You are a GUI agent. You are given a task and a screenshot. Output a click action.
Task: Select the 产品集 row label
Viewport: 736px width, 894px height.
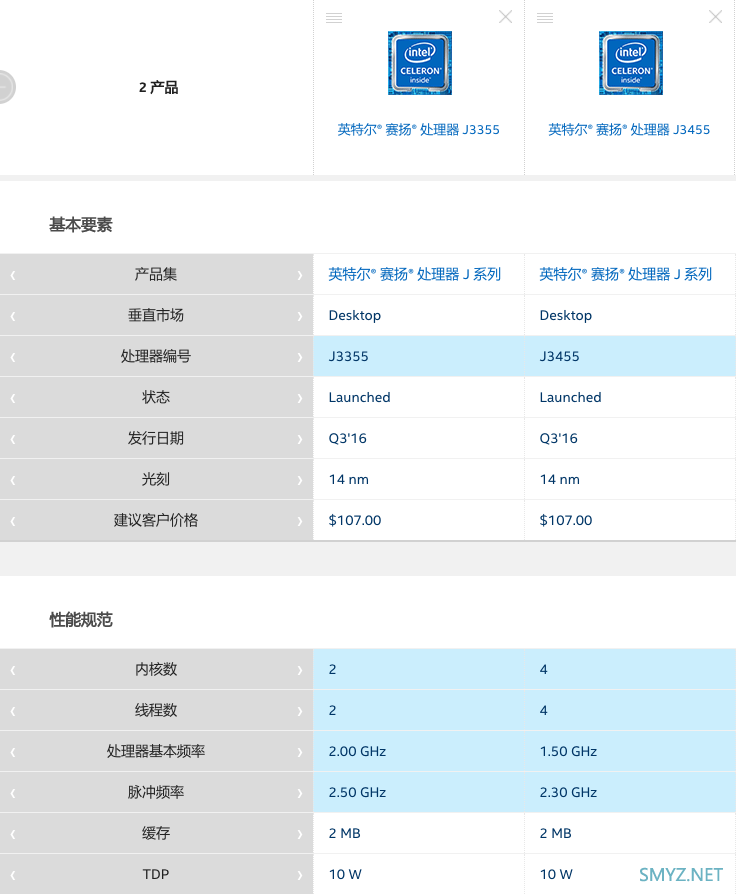pyautogui.click(x=156, y=274)
